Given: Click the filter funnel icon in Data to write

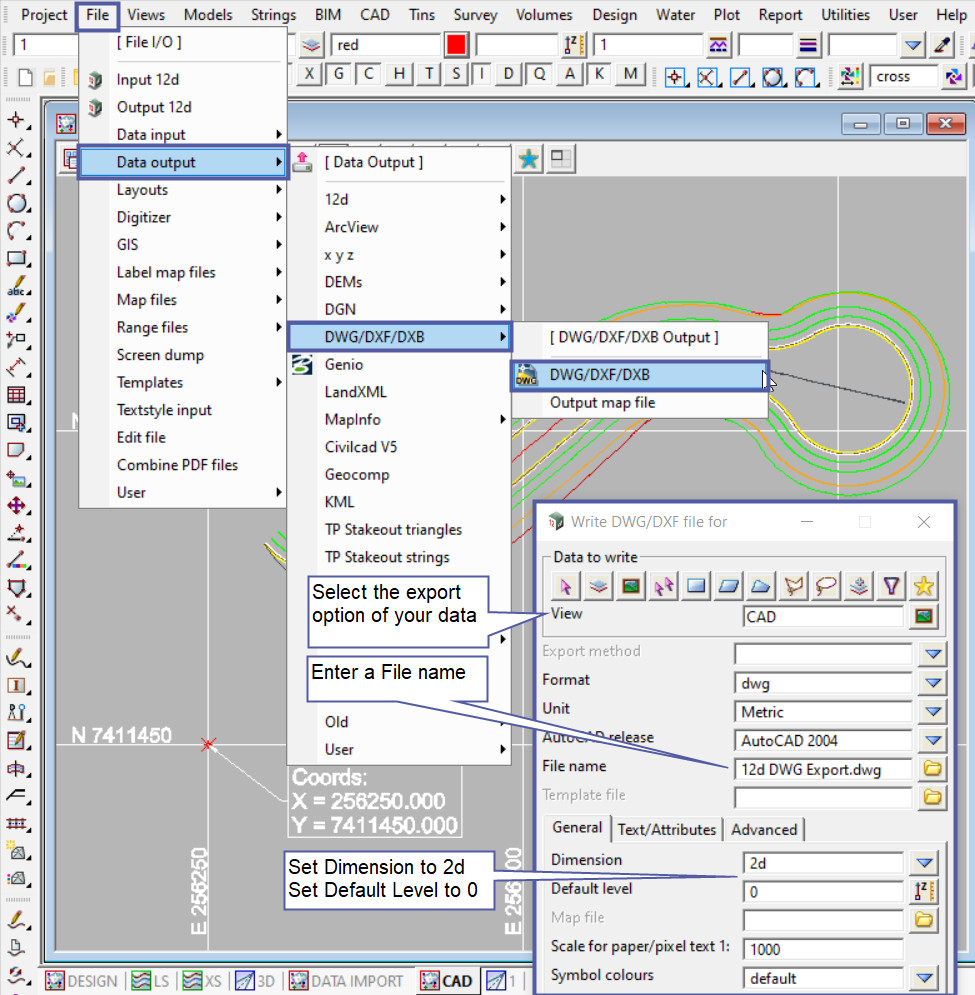Looking at the screenshot, I should (x=891, y=587).
